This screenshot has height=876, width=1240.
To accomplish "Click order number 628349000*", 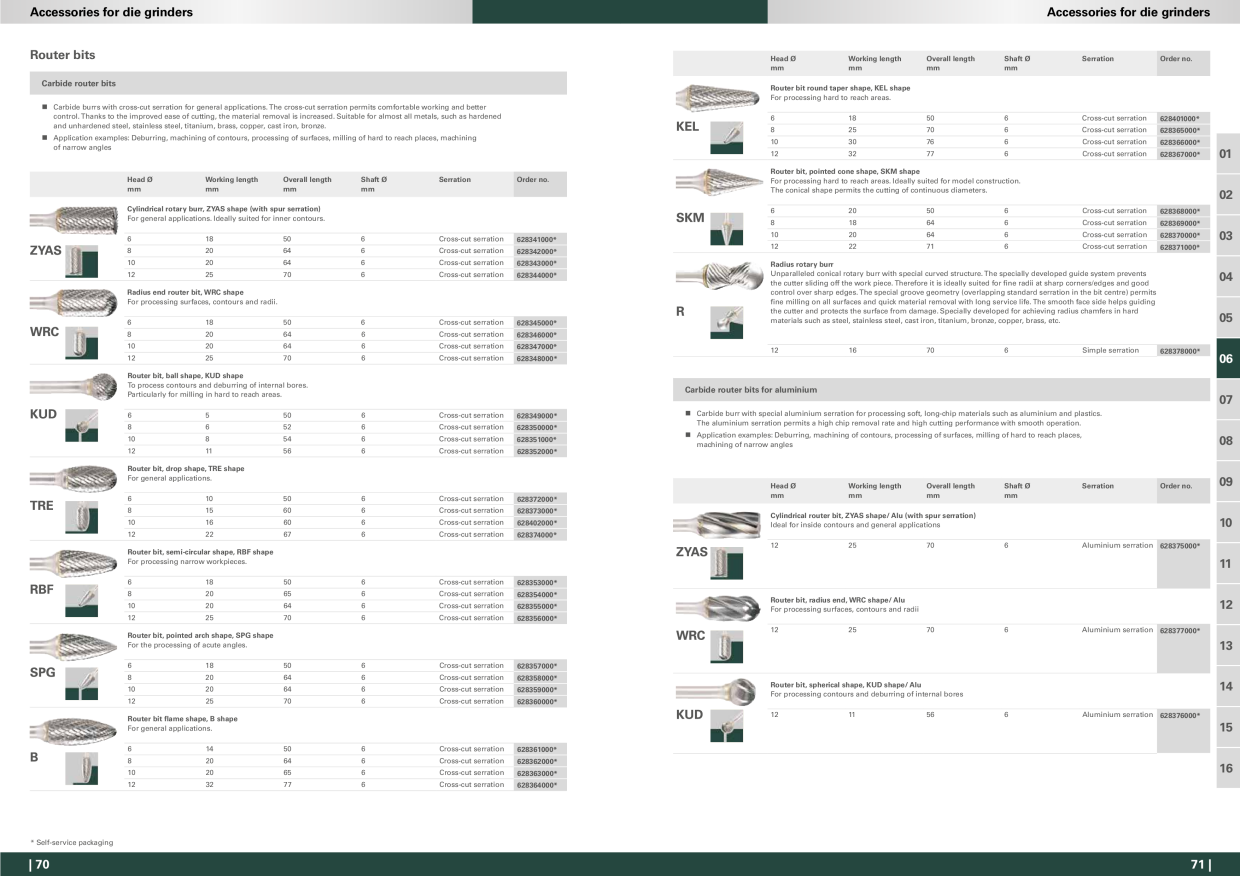I will 535,415.
